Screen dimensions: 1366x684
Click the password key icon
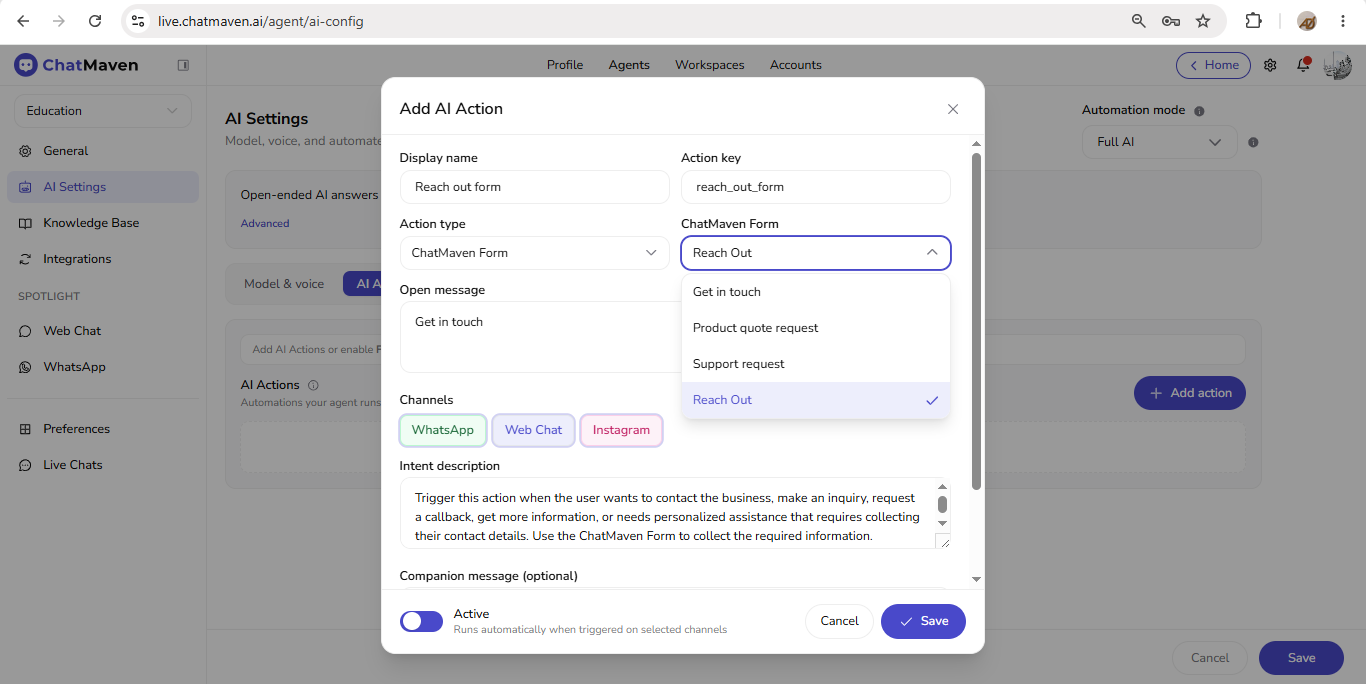click(1171, 21)
